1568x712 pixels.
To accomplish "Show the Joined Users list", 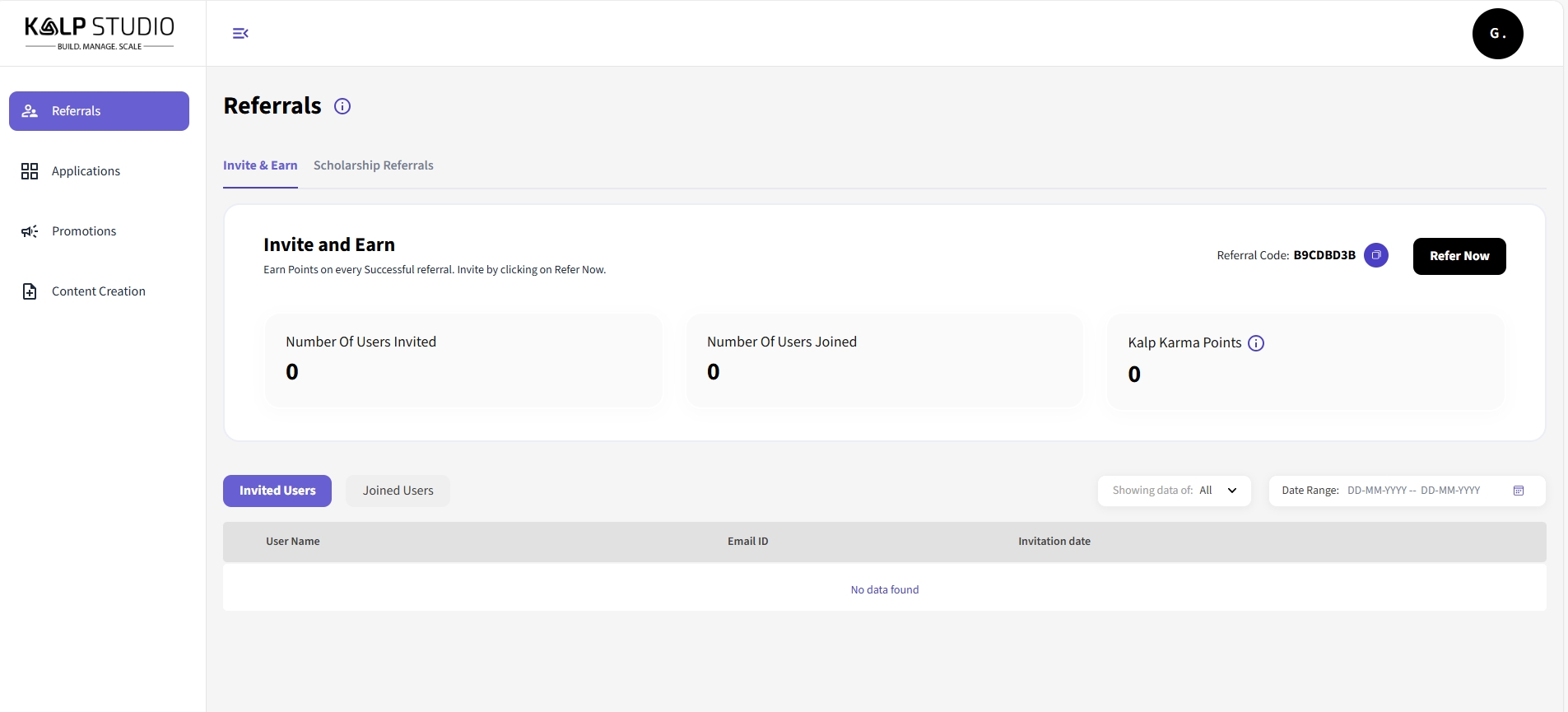I will coord(398,491).
